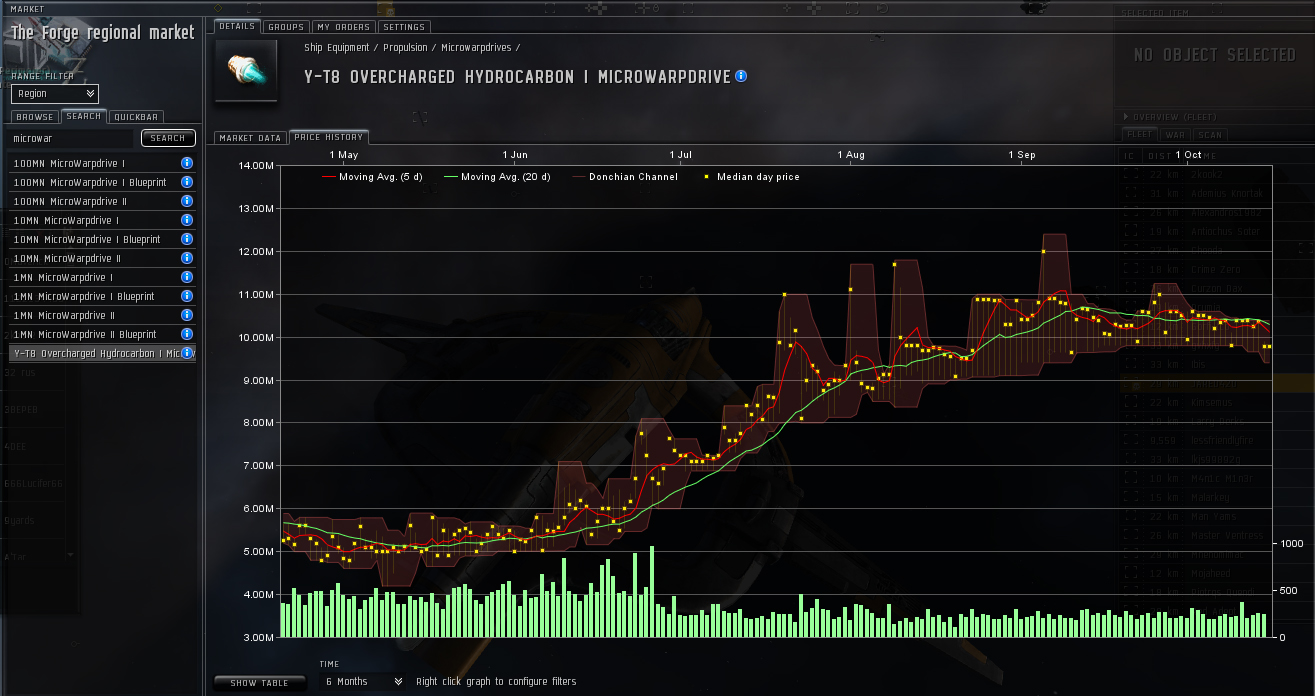Show info for 100MN MicroWarpdrive II

point(187,201)
